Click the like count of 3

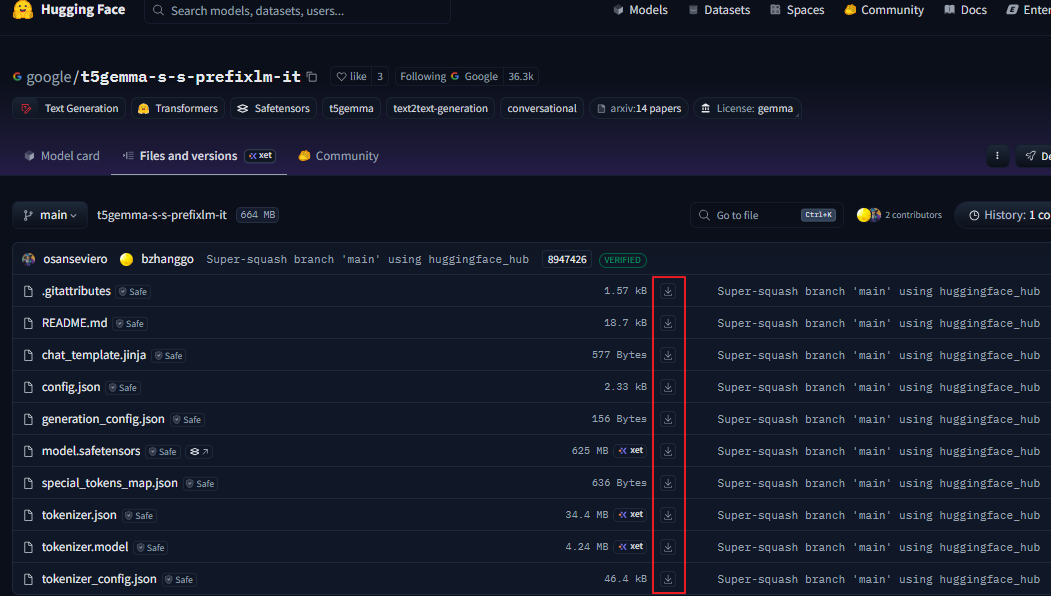[x=380, y=76]
